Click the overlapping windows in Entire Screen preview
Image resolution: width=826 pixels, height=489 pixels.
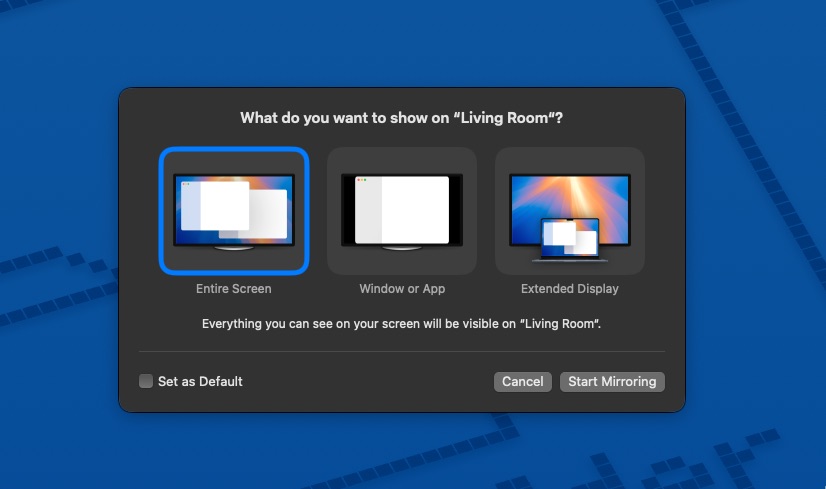(x=232, y=207)
